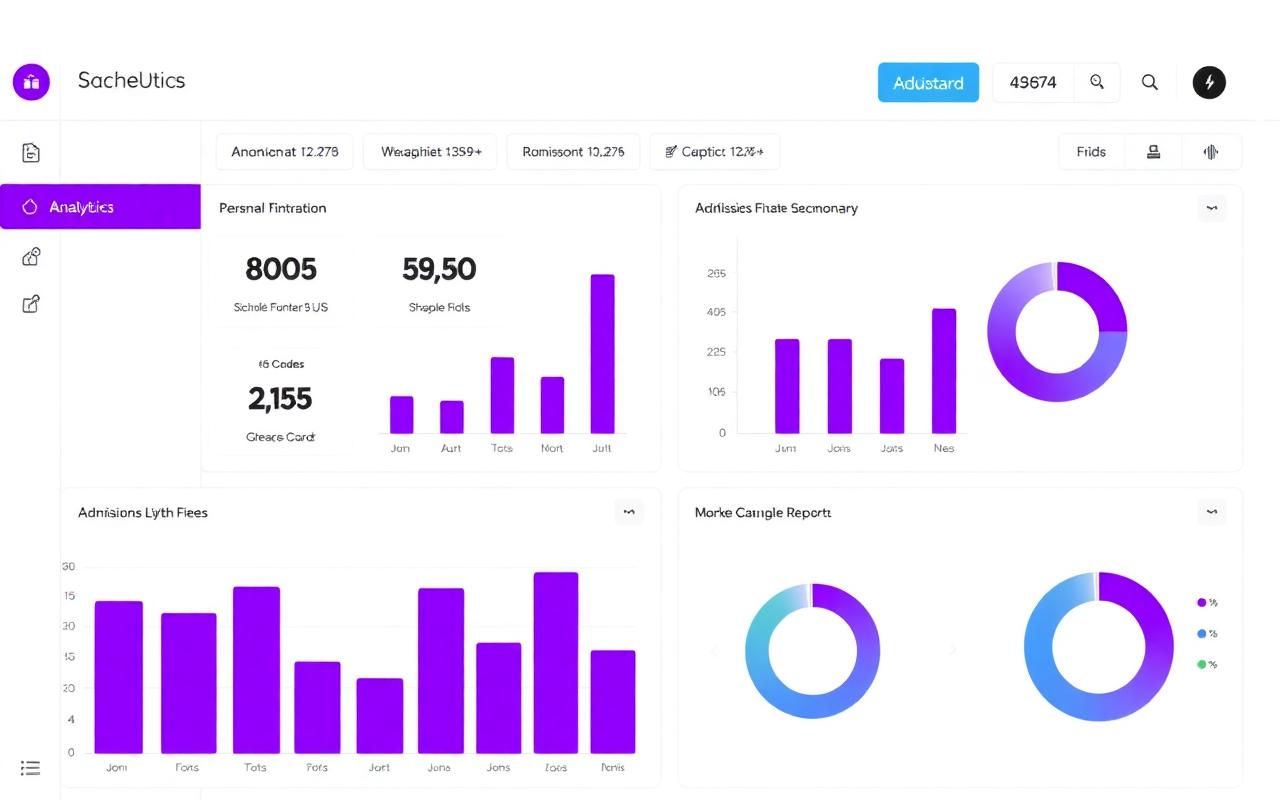
Task: Expand the Adrlissies Fhate Secmonary card dropdown
Action: coord(1212,208)
